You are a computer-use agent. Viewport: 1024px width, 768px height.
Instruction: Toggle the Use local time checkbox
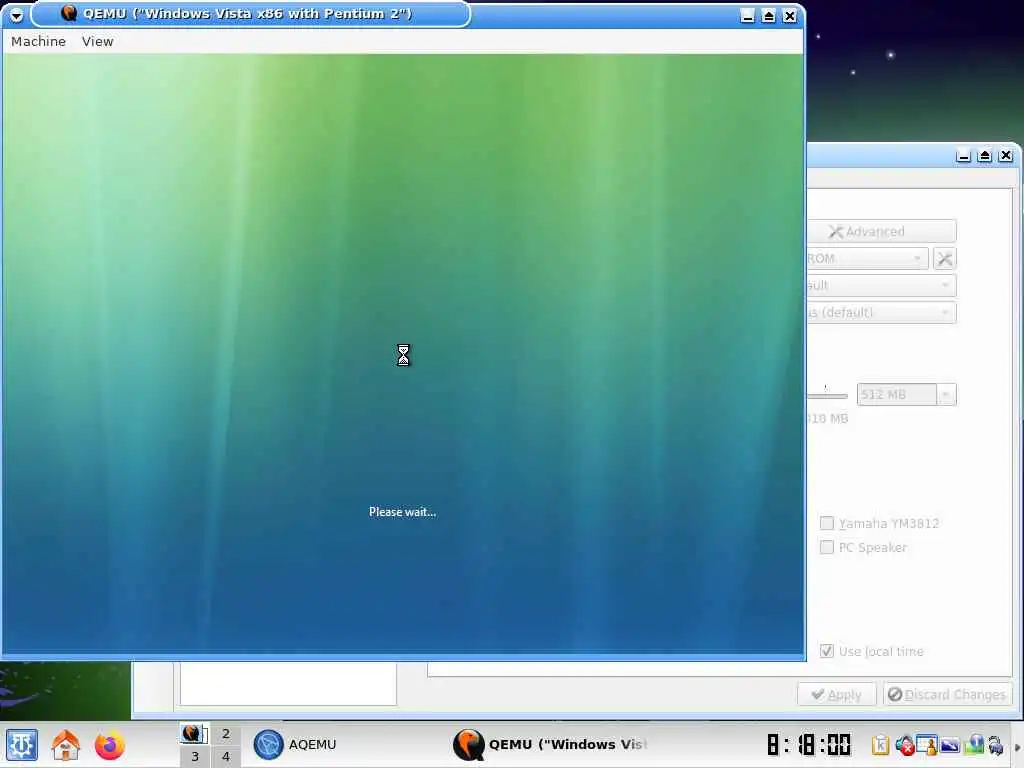point(827,651)
